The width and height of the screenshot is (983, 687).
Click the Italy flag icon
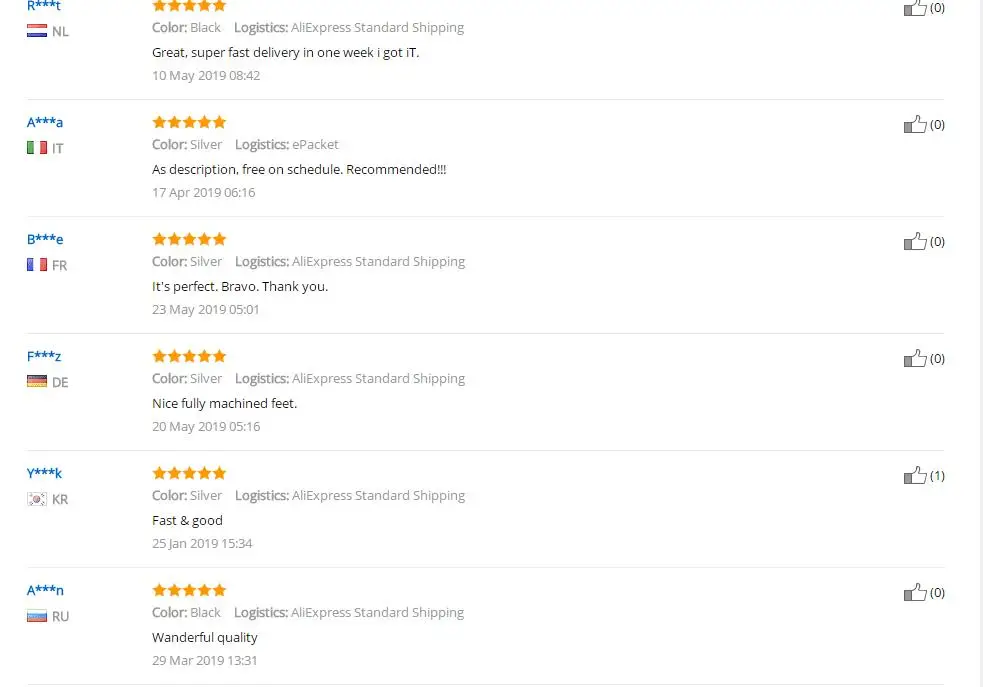pyautogui.click(x=37, y=148)
